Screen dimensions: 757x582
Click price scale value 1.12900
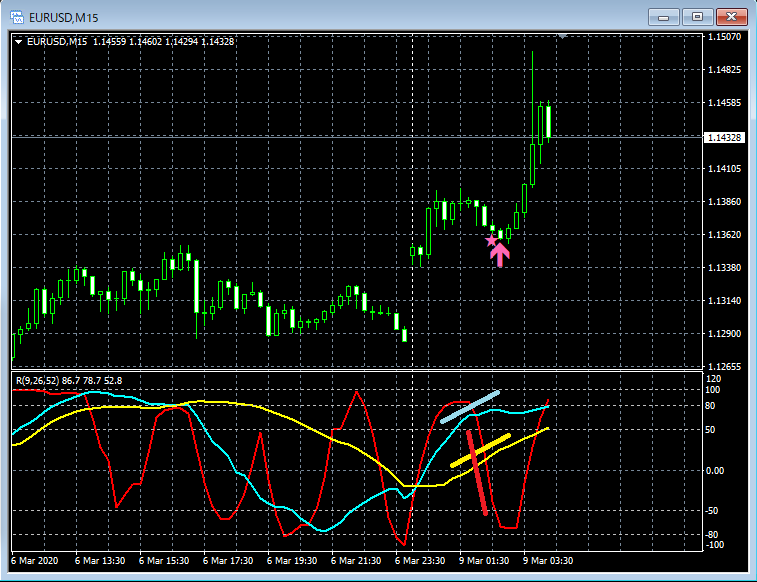pyautogui.click(x=724, y=333)
